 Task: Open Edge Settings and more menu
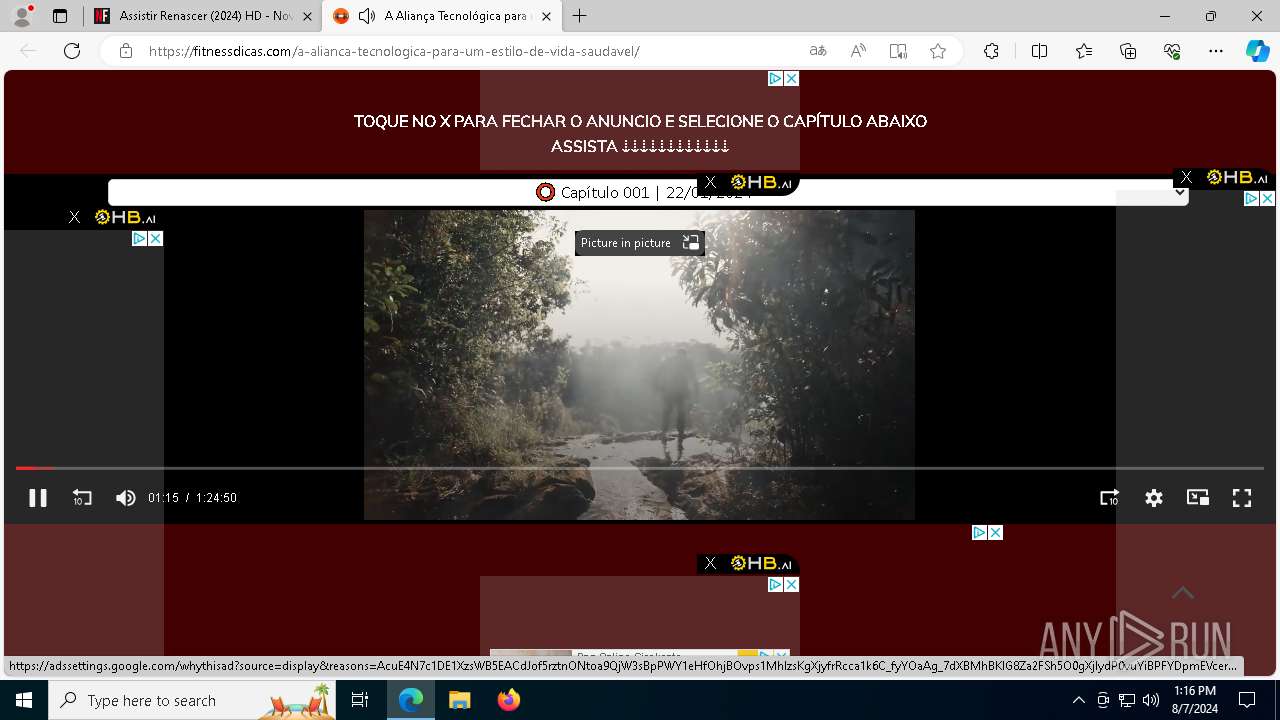1216,51
